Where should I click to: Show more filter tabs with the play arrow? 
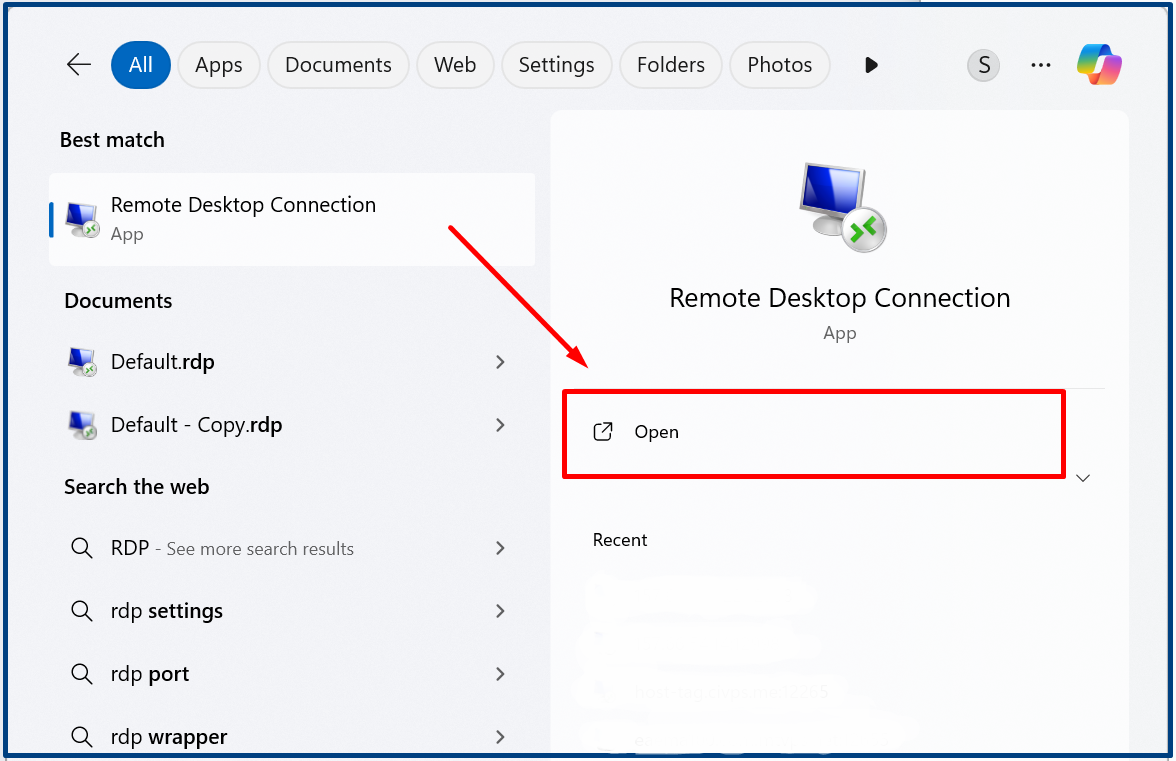[871, 65]
